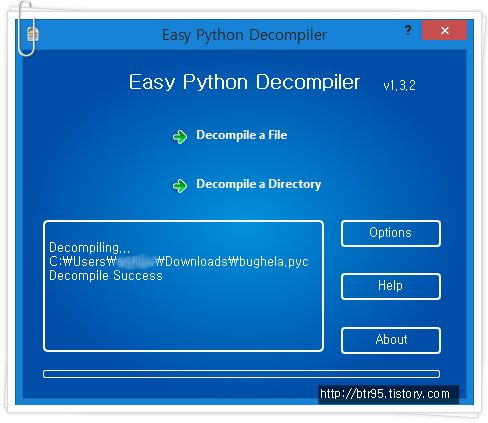Click the 'Decompiling...' log line
This screenshot has width=488, height=423.
pos(89,248)
